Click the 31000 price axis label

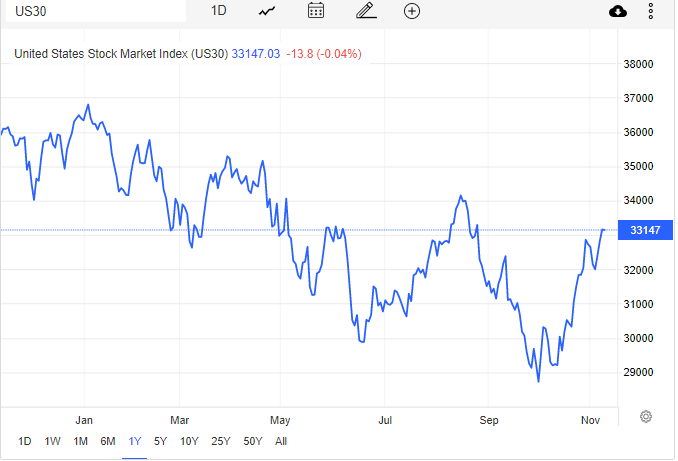coord(638,304)
